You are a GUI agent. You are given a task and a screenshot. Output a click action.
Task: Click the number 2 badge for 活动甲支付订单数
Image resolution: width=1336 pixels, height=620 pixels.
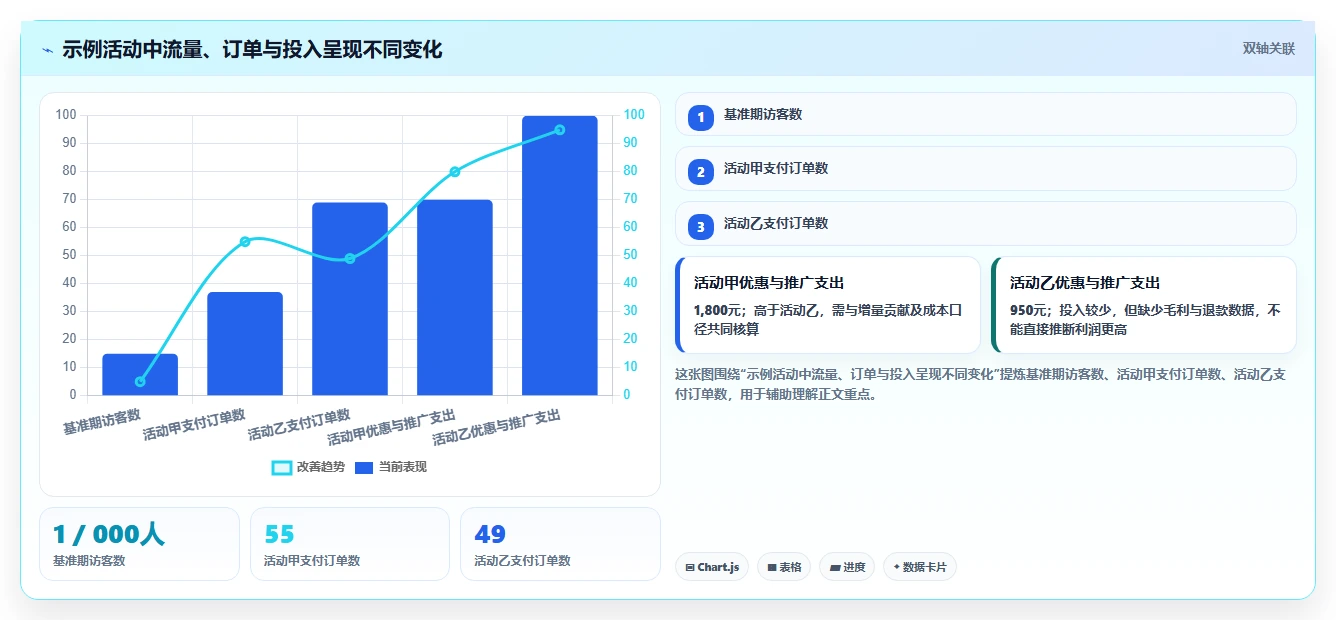701,172
